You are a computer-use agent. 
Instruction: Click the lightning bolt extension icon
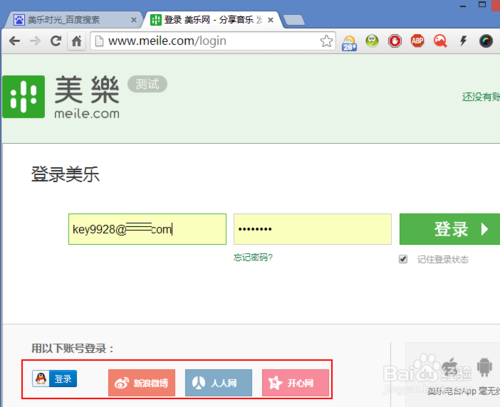463,41
